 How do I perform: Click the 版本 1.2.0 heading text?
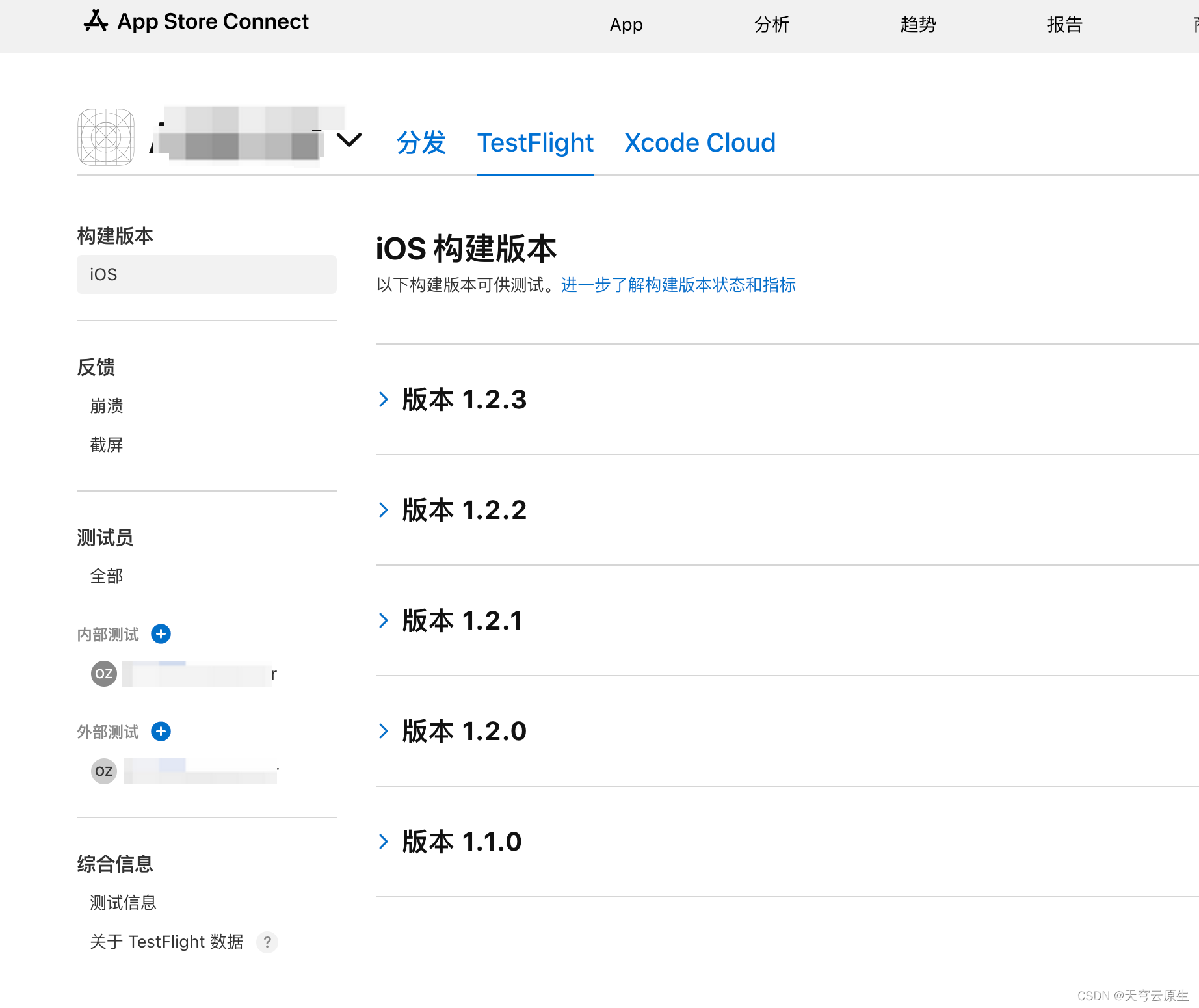(x=464, y=731)
